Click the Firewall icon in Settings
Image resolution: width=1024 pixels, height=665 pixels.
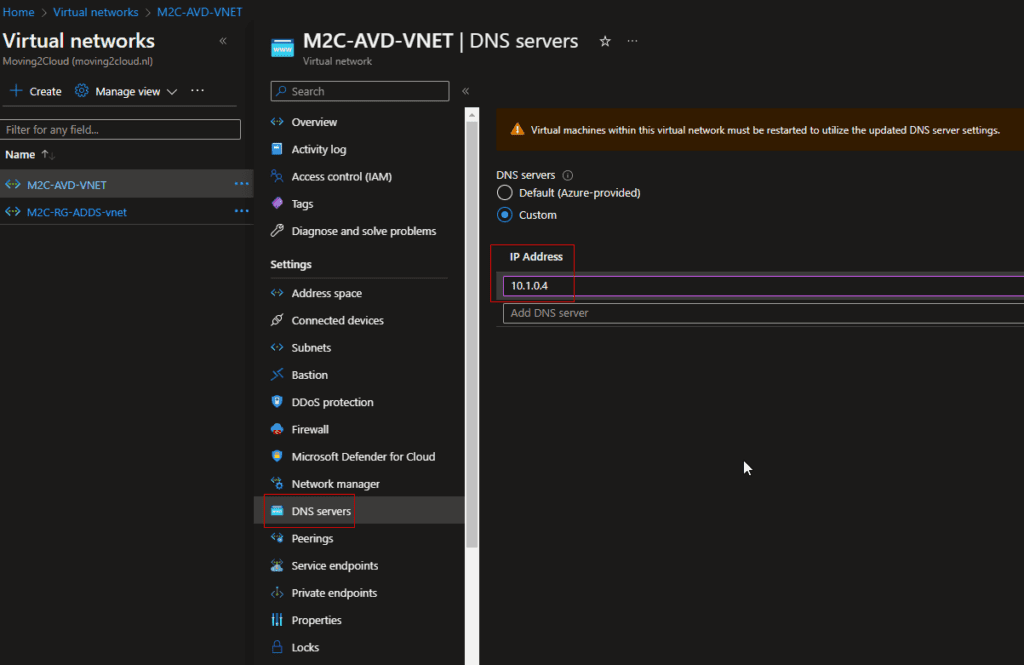point(277,429)
